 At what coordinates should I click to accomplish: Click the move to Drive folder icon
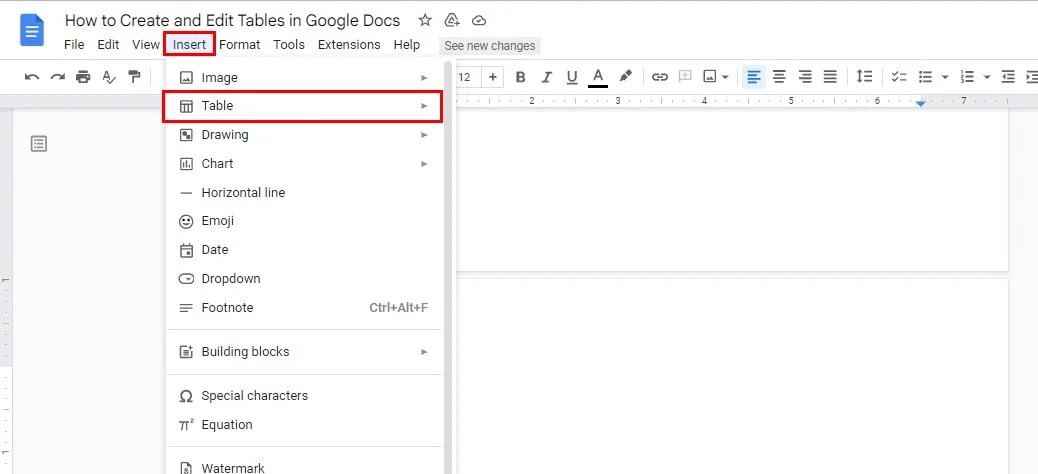tap(452, 21)
